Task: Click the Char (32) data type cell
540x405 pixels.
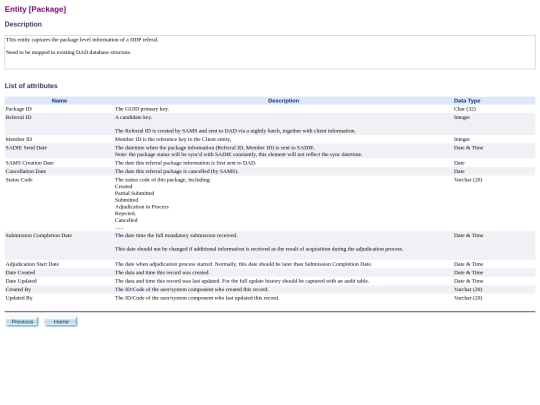Action: point(465,109)
